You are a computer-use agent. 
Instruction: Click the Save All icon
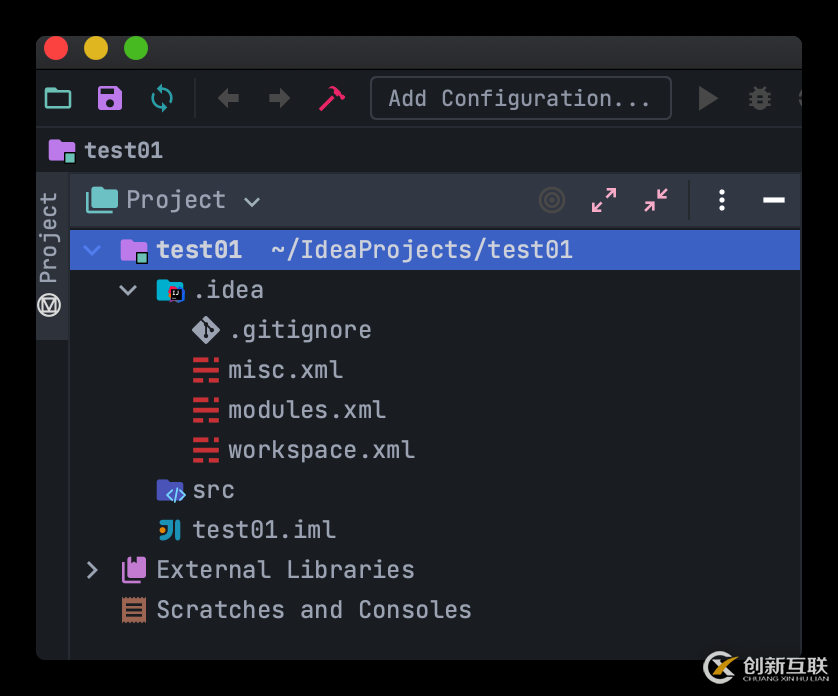point(110,97)
